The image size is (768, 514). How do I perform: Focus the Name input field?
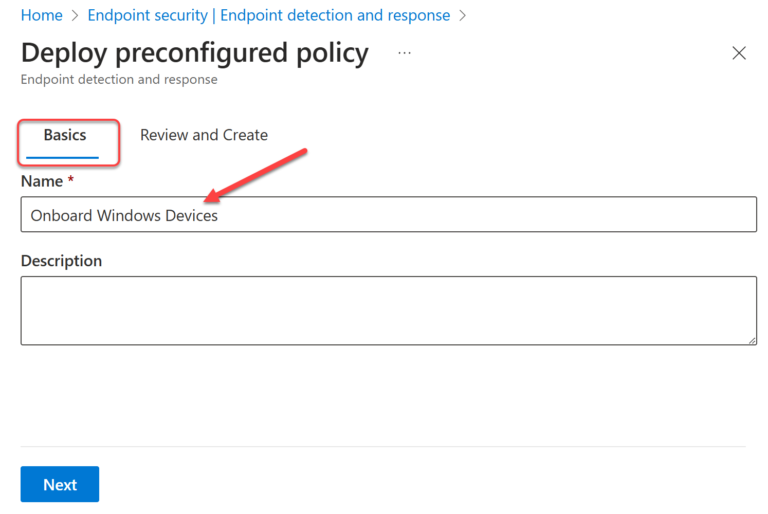click(x=388, y=214)
